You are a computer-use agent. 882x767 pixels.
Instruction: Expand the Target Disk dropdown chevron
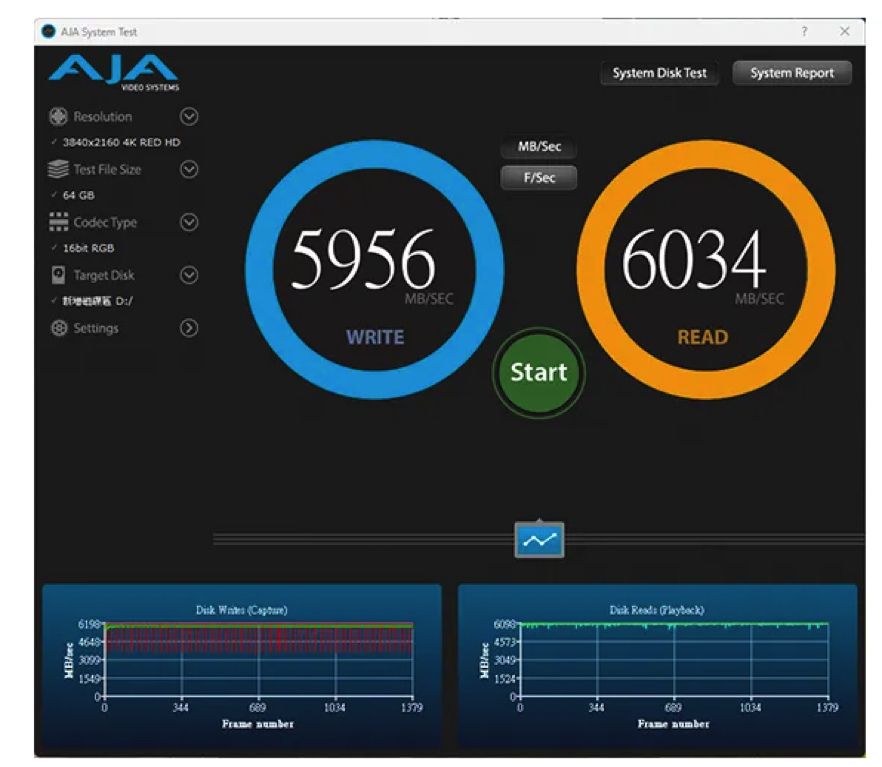click(189, 275)
